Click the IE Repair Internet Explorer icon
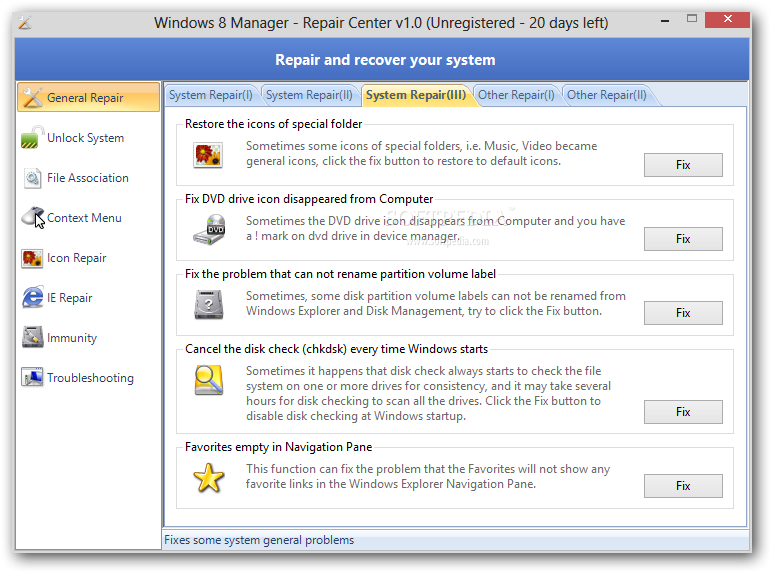Viewport: 772px width, 573px height. click(x=32, y=298)
